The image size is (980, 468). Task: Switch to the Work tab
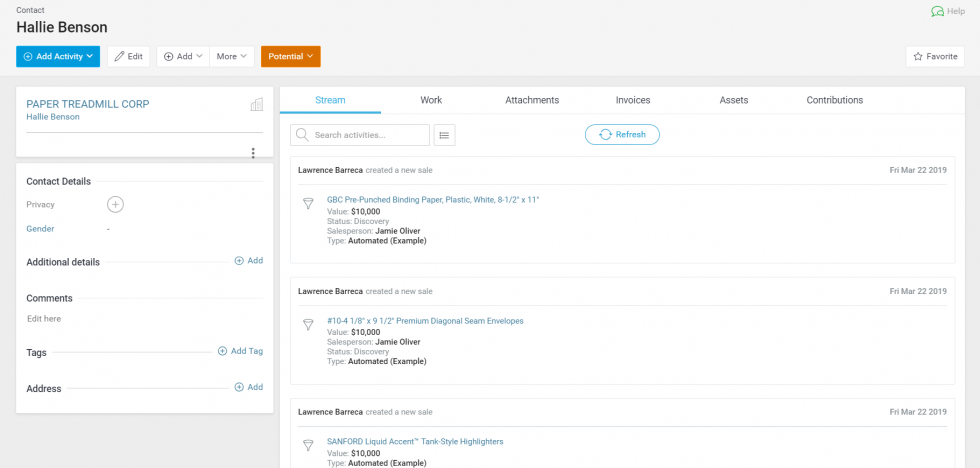tap(431, 100)
